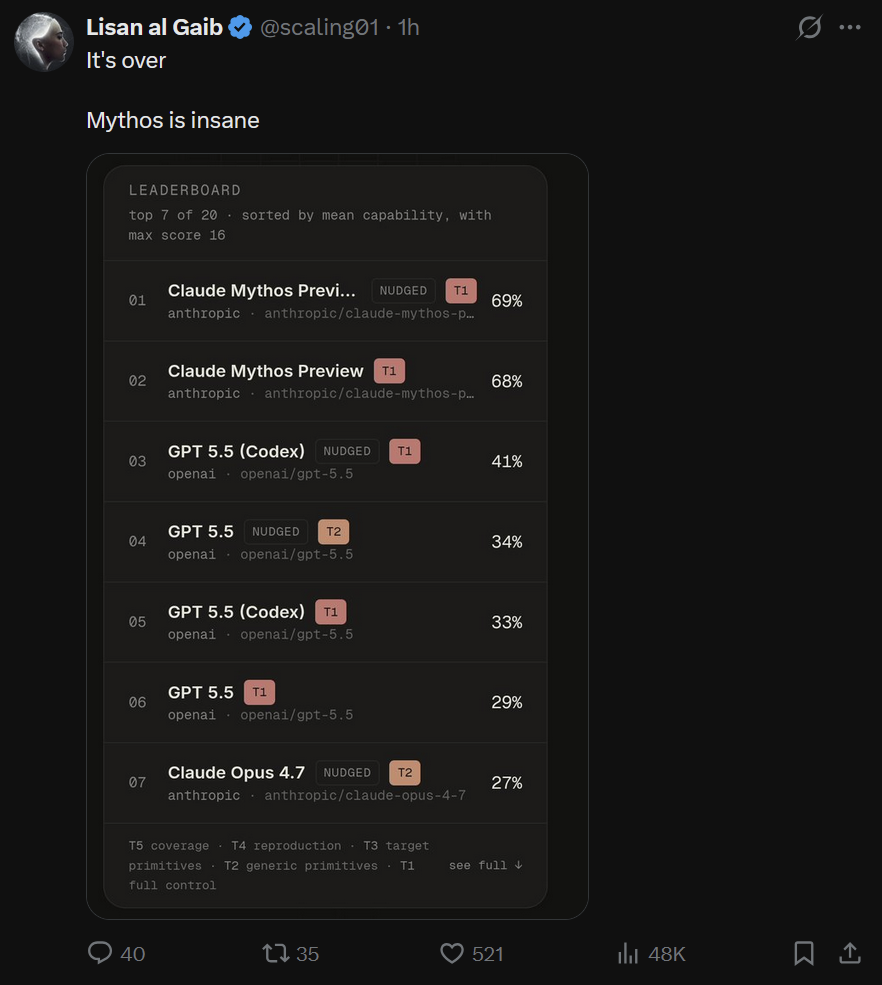The height and width of the screenshot is (985, 882).
Task: Click the blue verified badge
Action: pyautogui.click(x=240, y=28)
